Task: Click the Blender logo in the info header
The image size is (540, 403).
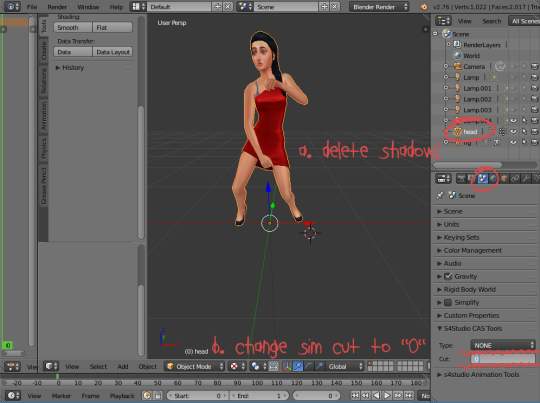Action: [424, 7]
